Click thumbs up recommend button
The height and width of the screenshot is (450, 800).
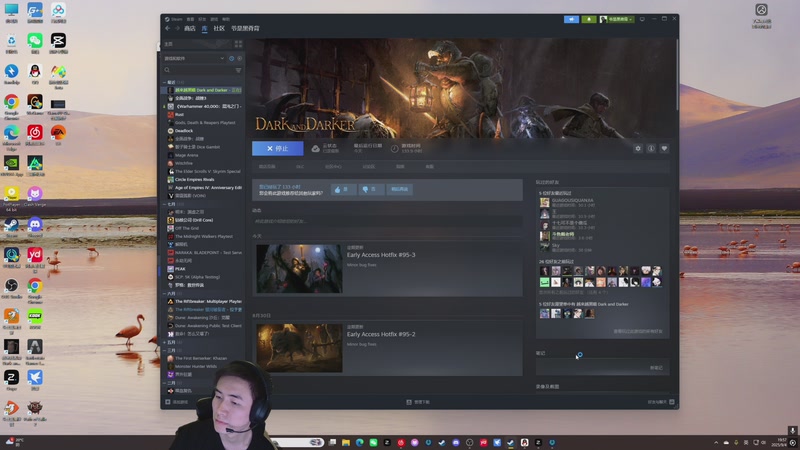tap(343, 189)
